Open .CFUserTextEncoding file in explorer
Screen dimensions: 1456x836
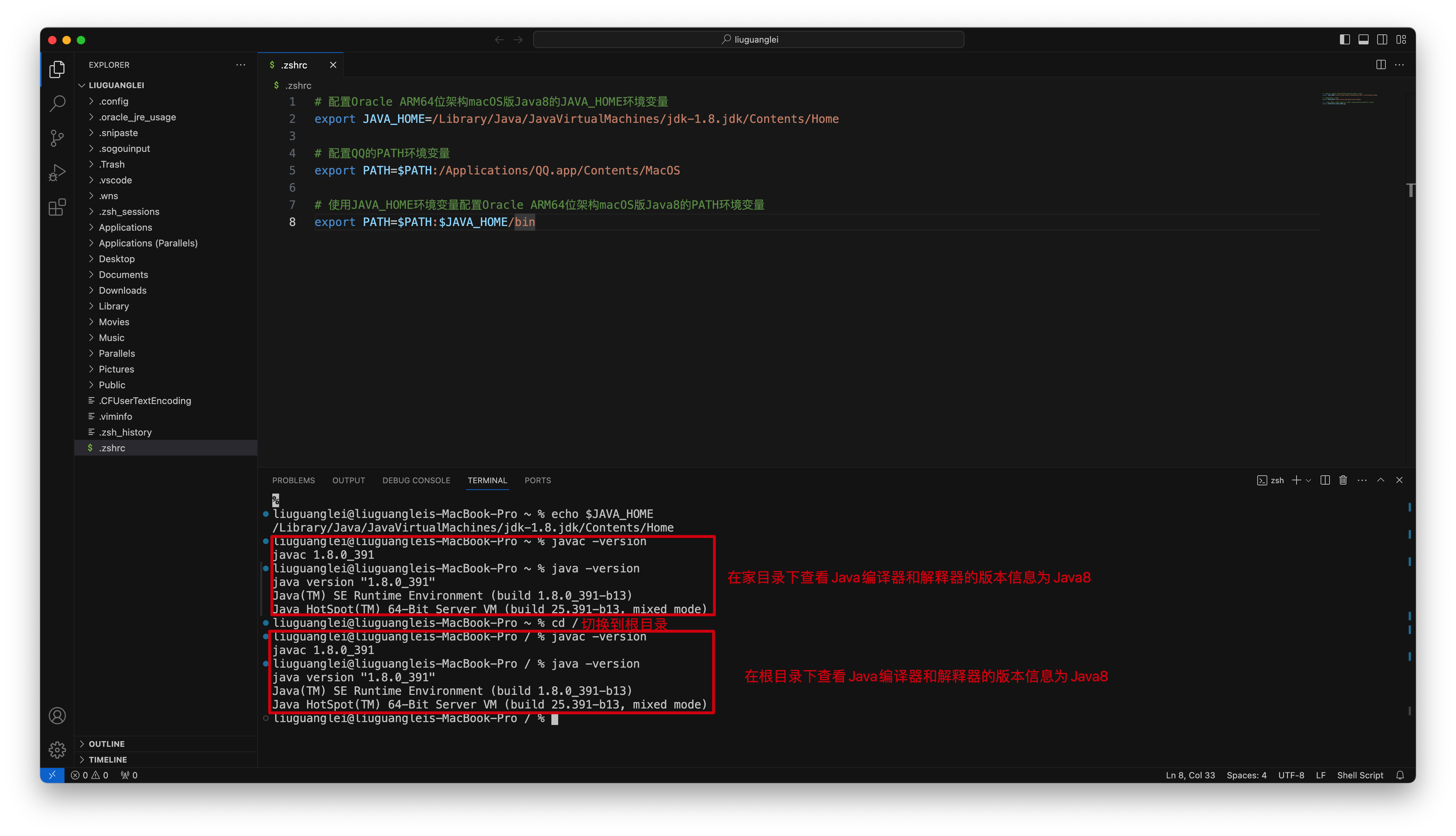point(167,401)
